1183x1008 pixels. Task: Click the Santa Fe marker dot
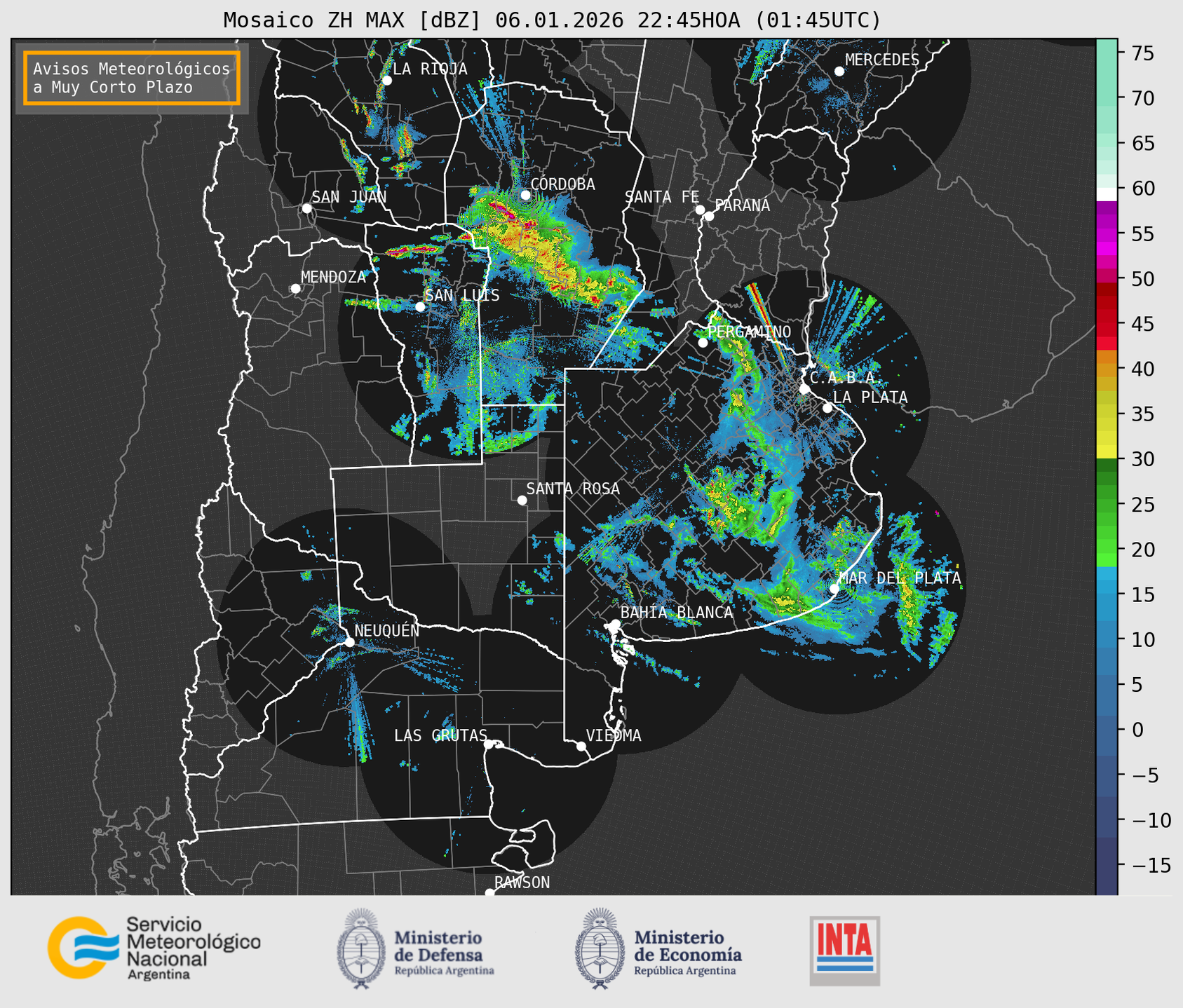point(700,210)
